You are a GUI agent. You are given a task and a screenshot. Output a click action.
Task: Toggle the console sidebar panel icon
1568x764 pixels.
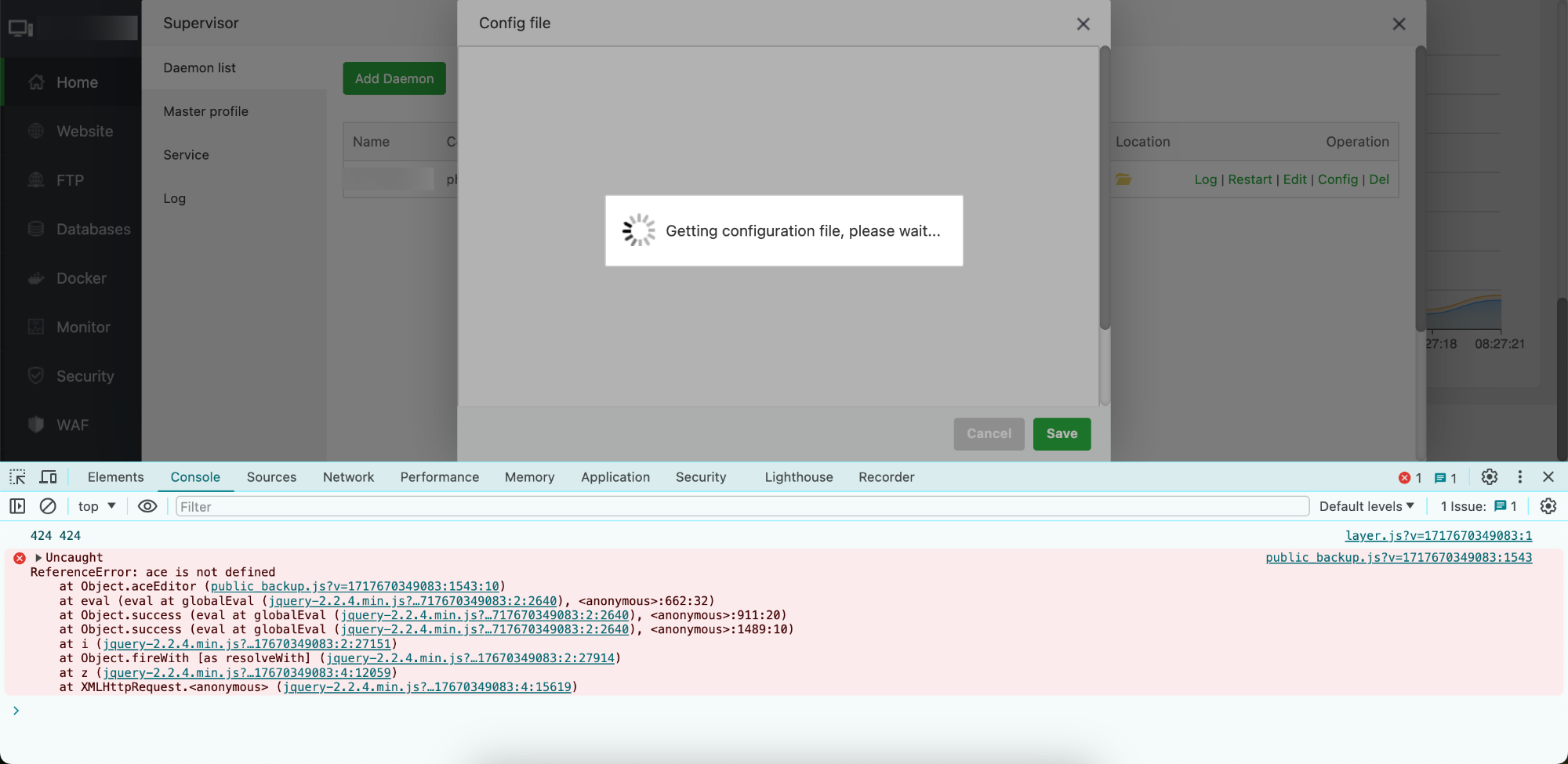click(17, 506)
